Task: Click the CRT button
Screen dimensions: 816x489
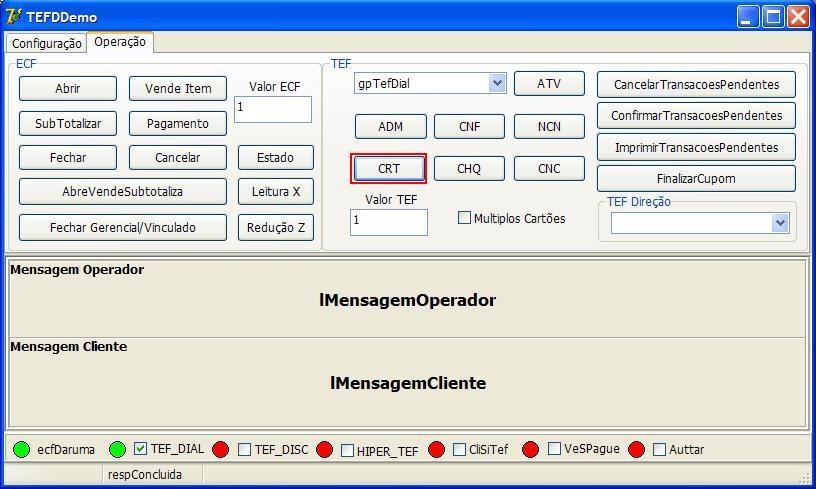Action: click(x=389, y=169)
